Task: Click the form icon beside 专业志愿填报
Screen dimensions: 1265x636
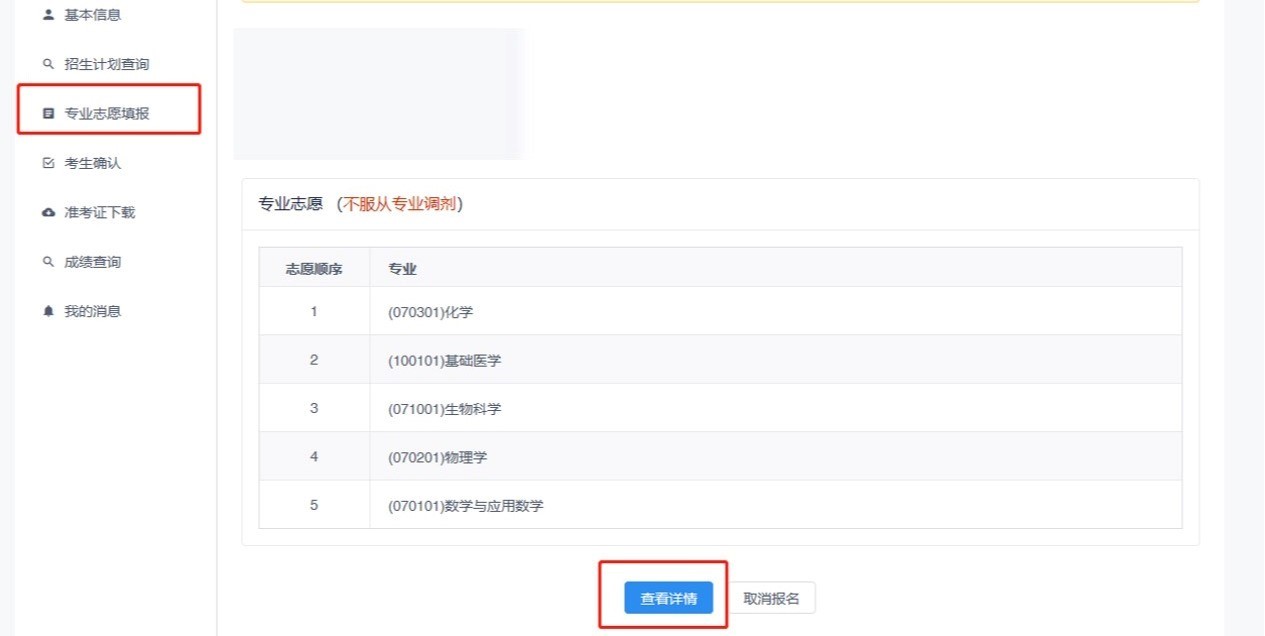Action: [x=48, y=114]
